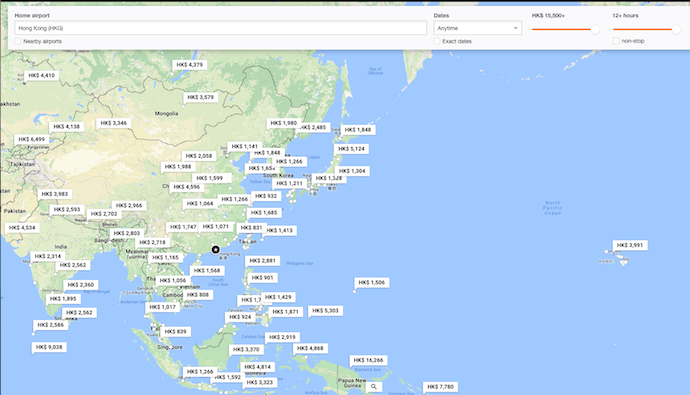Toggle the Exact dates checkbox
The width and height of the screenshot is (690, 395).
[437, 41]
